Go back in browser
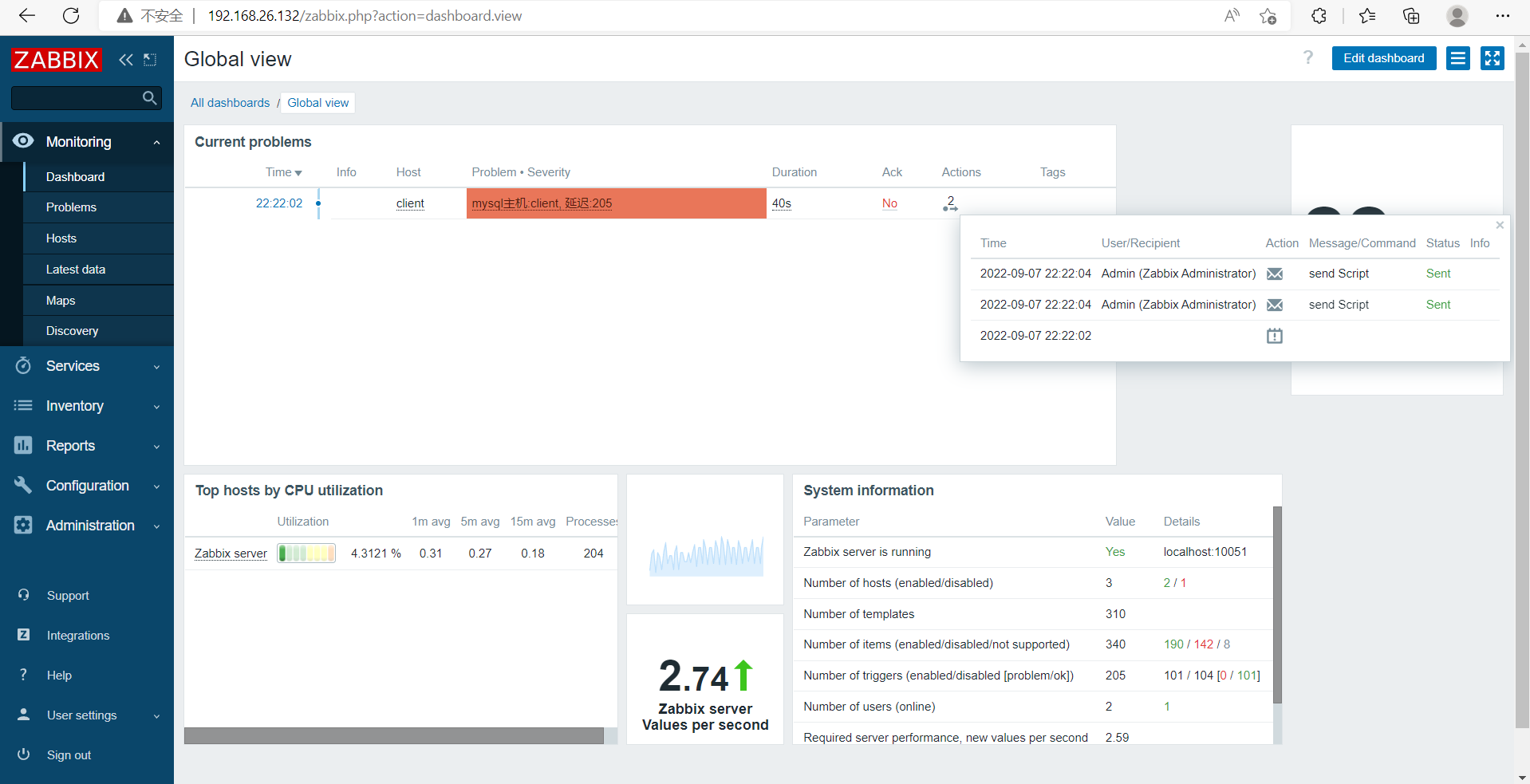1530x784 pixels. (27, 16)
